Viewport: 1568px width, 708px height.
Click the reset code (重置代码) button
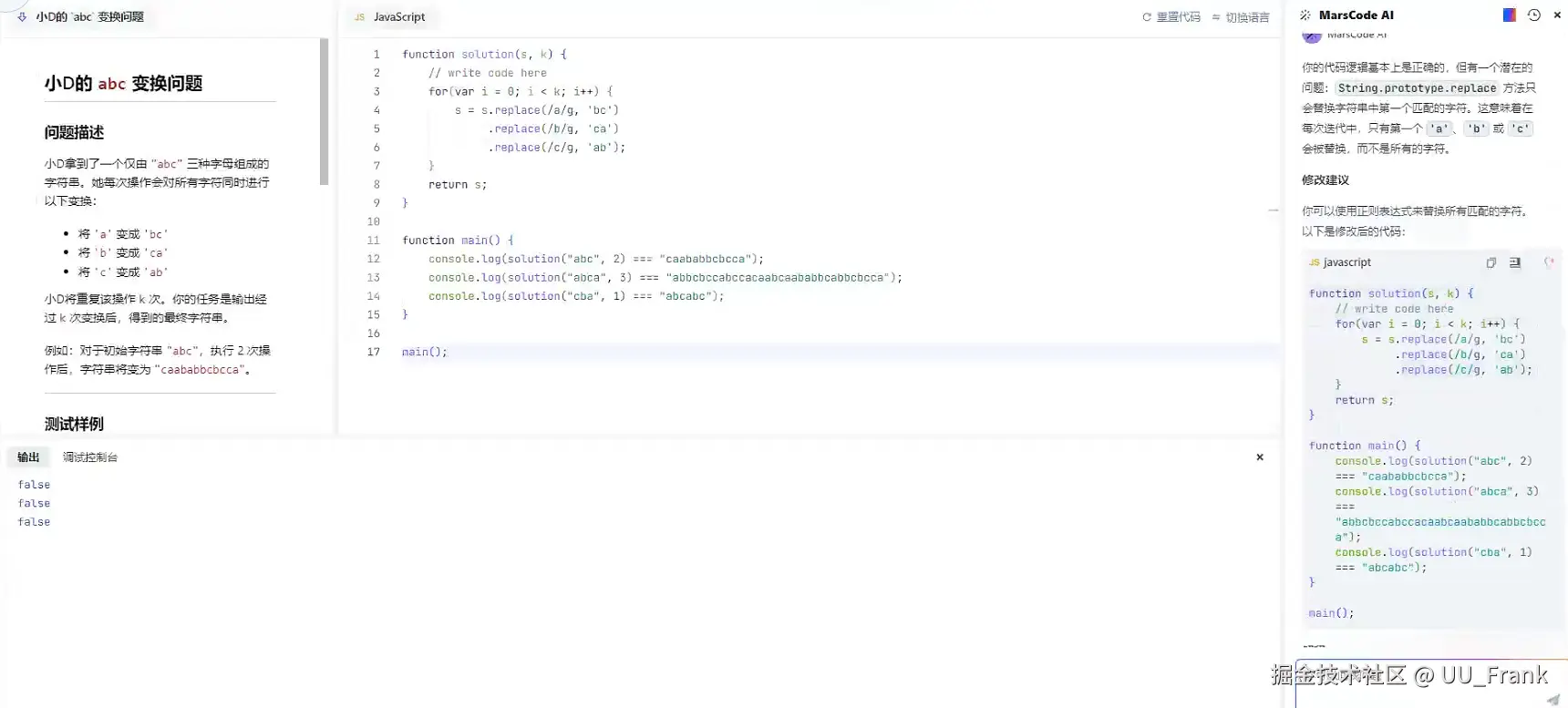(x=1171, y=17)
